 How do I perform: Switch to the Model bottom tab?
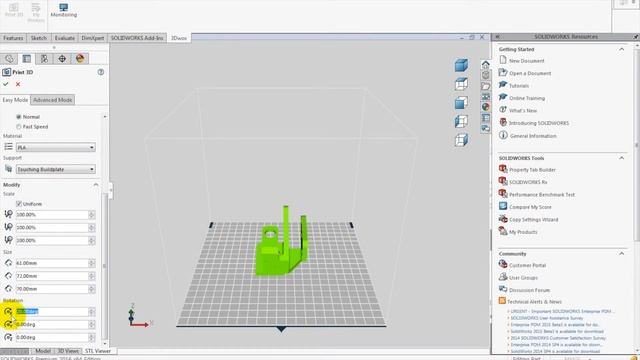point(42,351)
